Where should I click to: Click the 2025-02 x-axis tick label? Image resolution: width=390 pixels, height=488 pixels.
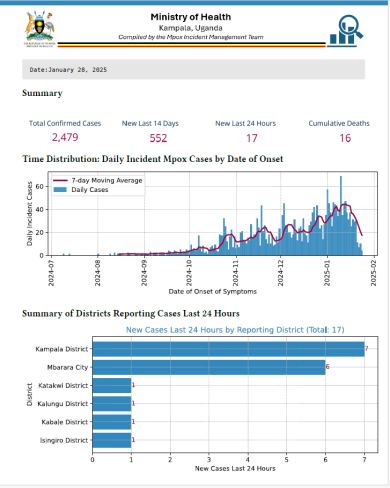(374, 273)
